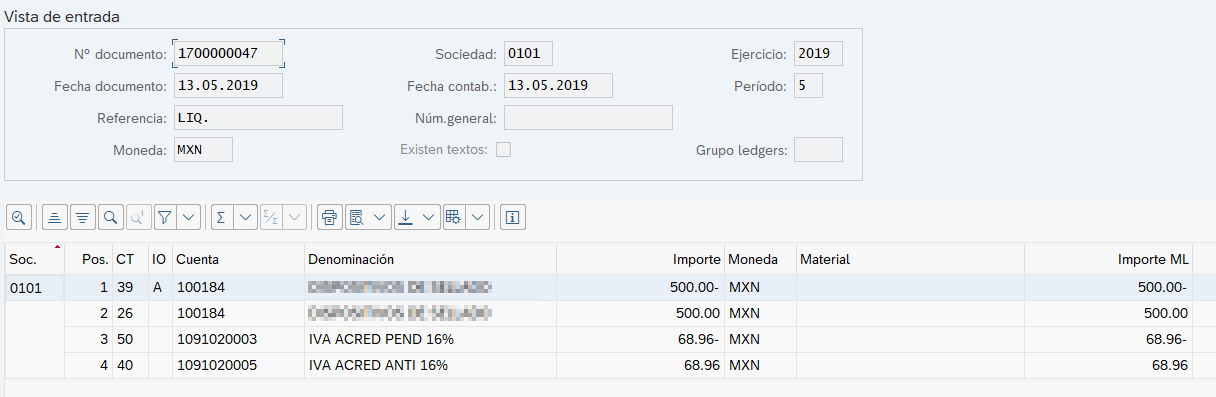1216x397 pixels.
Task: Print the list with printer icon
Action: pyautogui.click(x=330, y=217)
